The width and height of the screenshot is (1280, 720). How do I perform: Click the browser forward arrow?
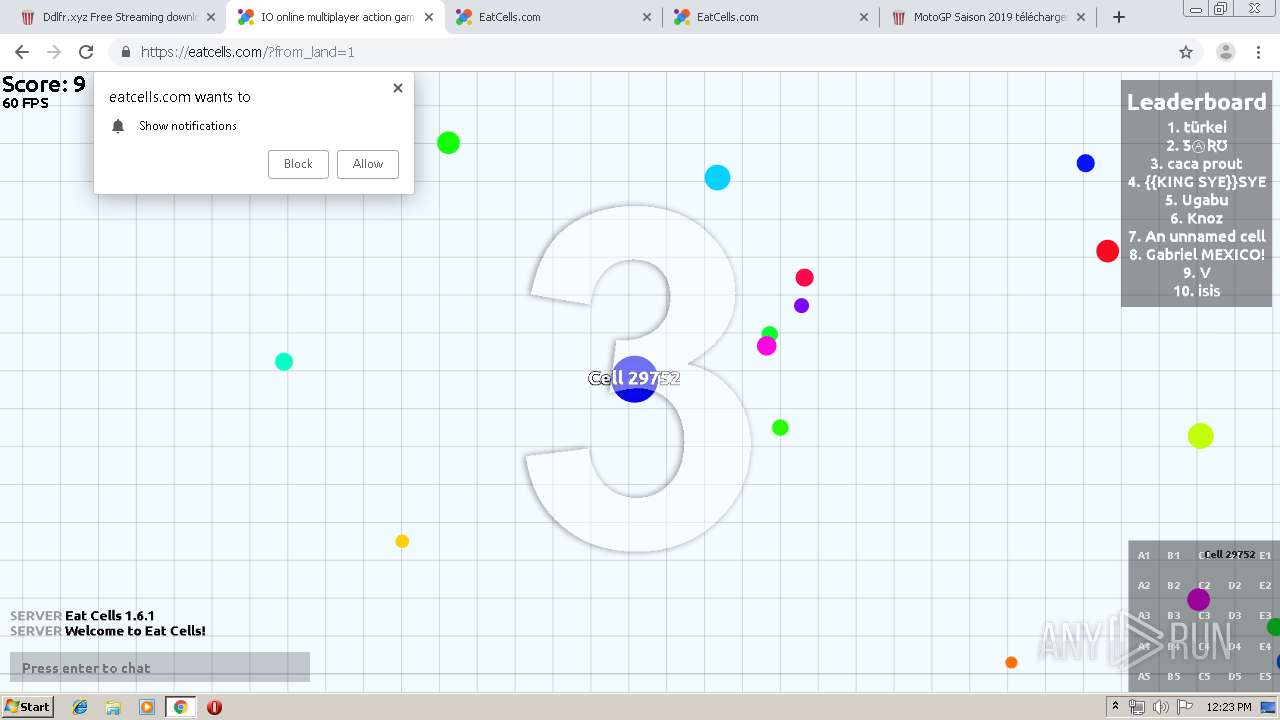click(54, 52)
